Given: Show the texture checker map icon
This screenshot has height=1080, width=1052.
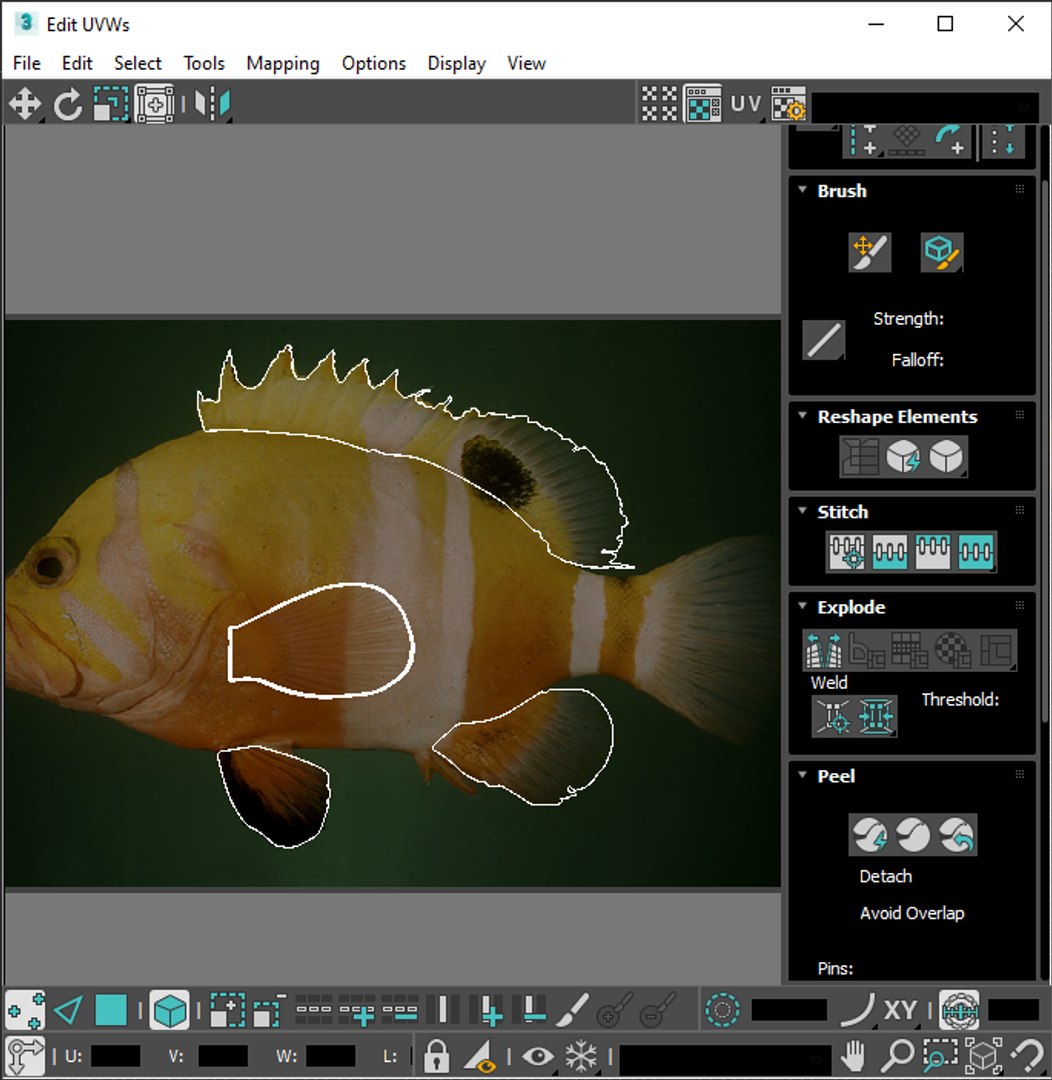Looking at the screenshot, I should pos(703,104).
